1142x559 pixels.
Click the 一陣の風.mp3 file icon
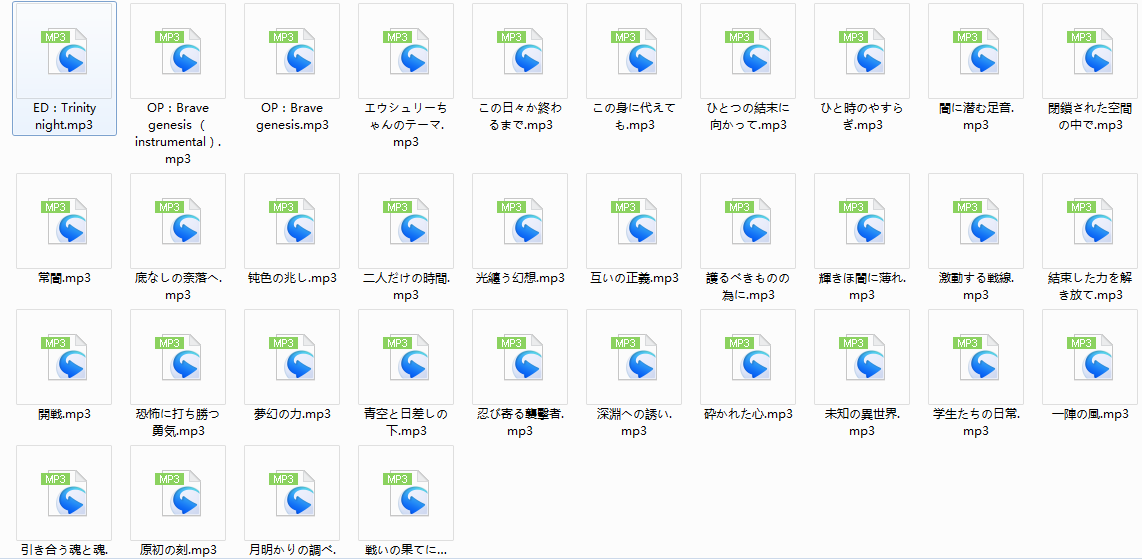pos(1090,357)
